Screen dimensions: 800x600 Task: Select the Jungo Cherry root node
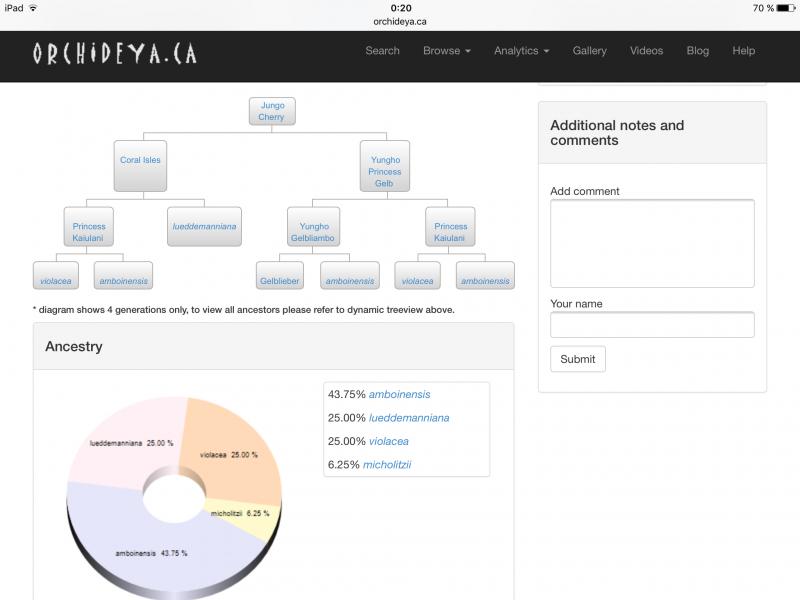point(272,111)
